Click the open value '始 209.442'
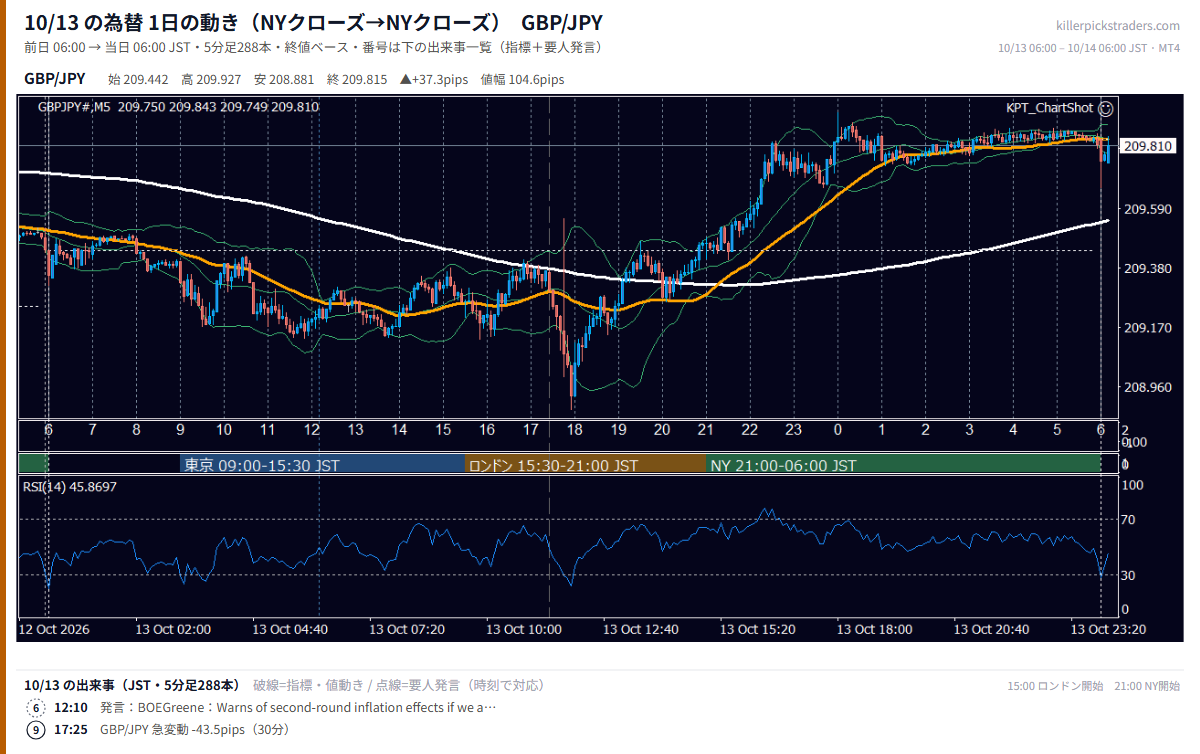 (x=136, y=80)
